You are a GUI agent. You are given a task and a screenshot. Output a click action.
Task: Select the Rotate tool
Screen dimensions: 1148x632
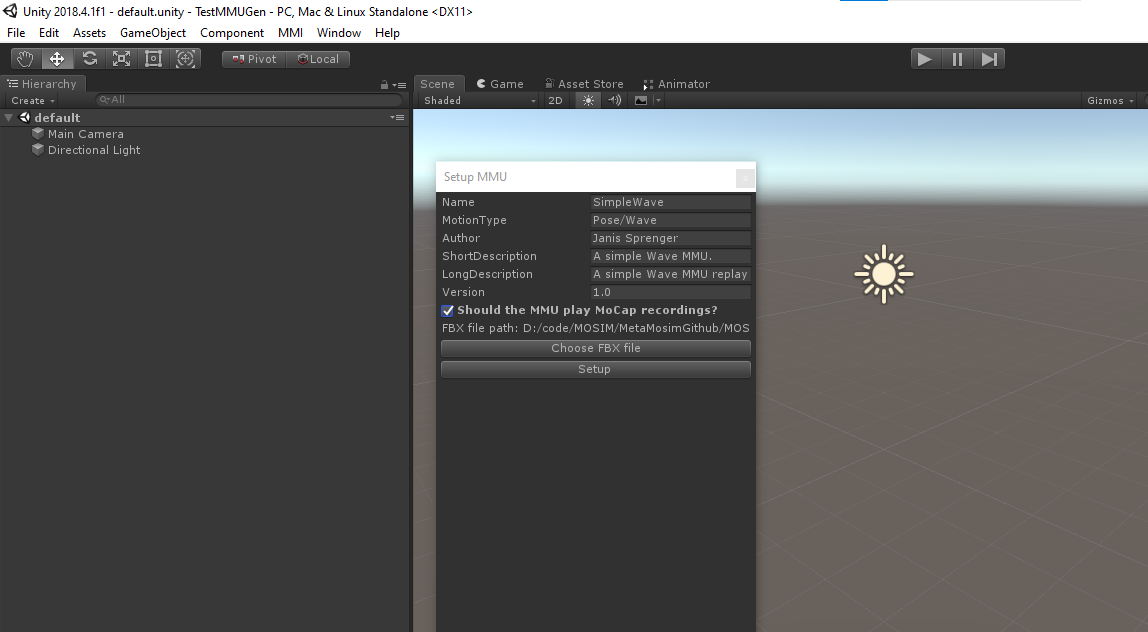(89, 59)
